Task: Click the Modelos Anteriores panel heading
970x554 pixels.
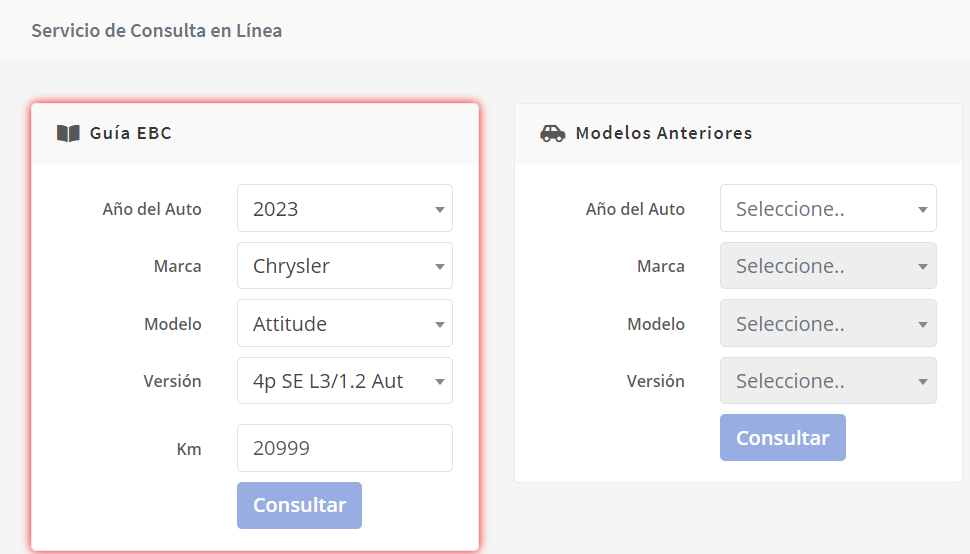Action: pyautogui.click(x=664, y=133)
